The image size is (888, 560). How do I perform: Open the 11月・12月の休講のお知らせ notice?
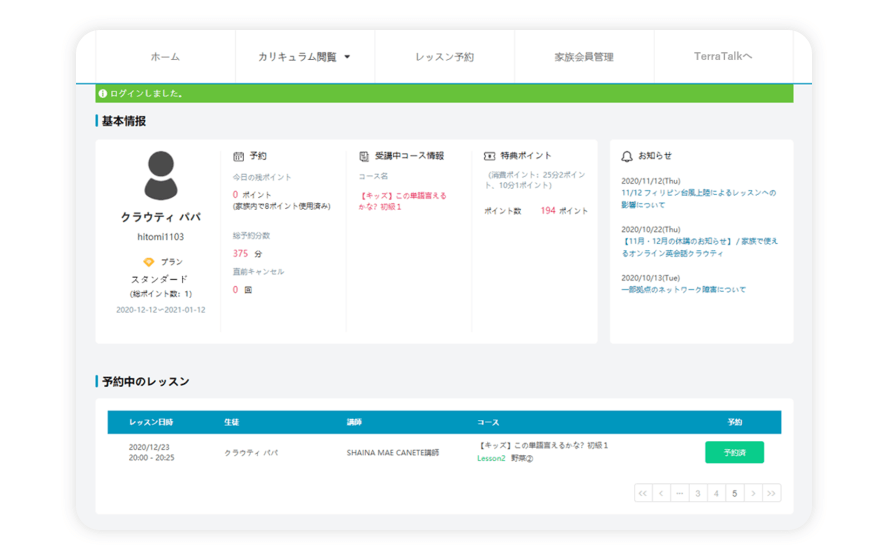point(699,246)
